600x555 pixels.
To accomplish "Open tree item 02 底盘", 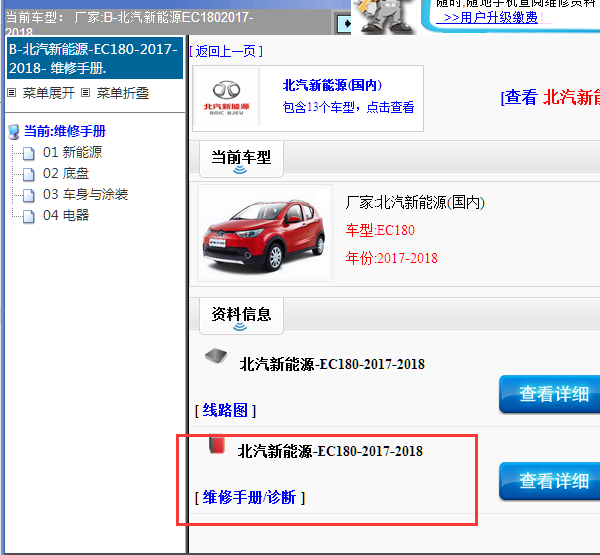I will click(x=66, y=173).
